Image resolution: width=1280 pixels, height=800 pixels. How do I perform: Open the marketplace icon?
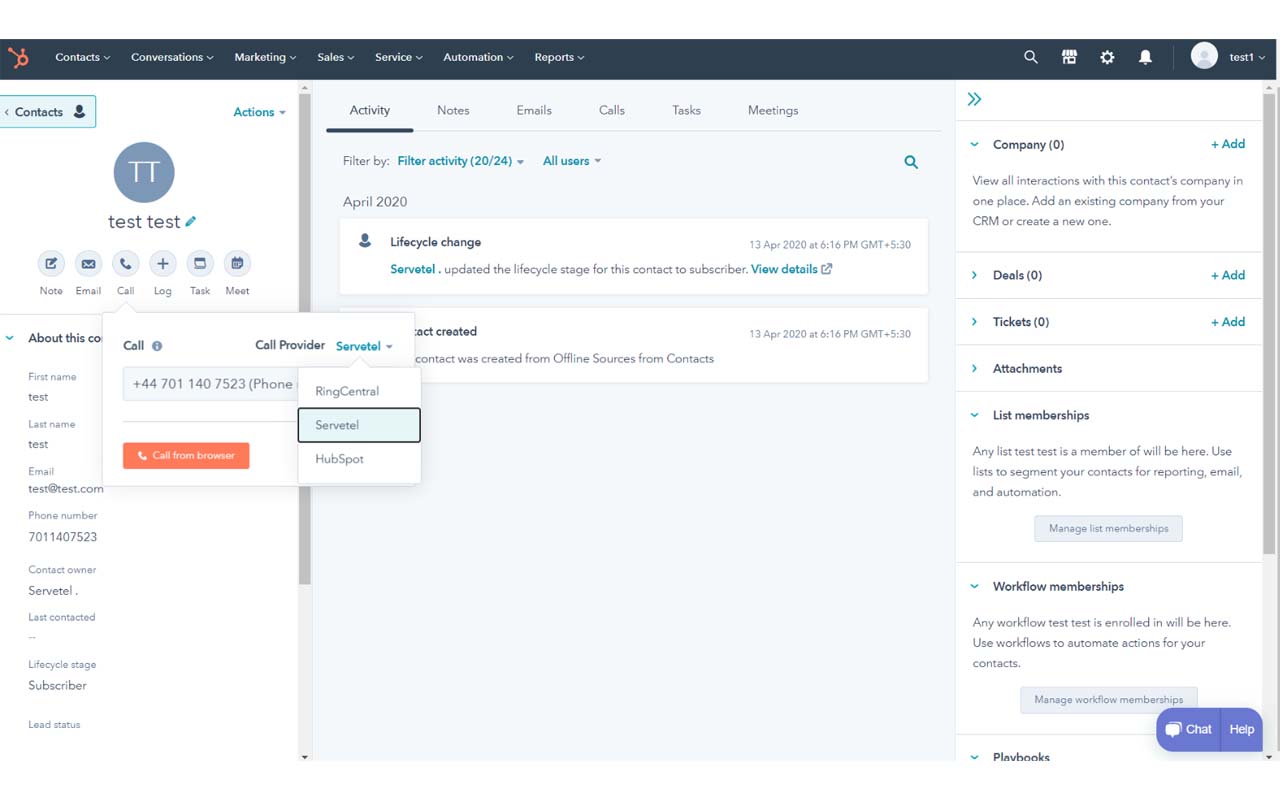pyautogui.click(x=1069, y=58)
